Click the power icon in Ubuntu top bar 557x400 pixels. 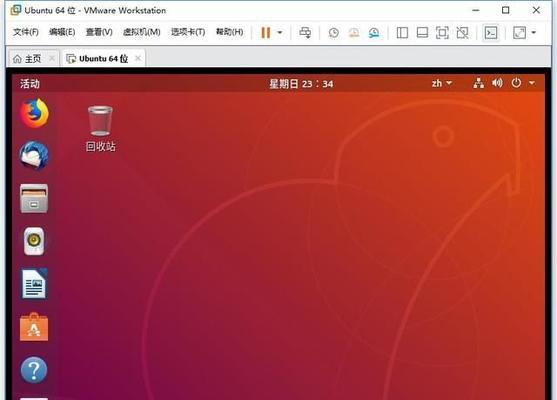[516, 83]
